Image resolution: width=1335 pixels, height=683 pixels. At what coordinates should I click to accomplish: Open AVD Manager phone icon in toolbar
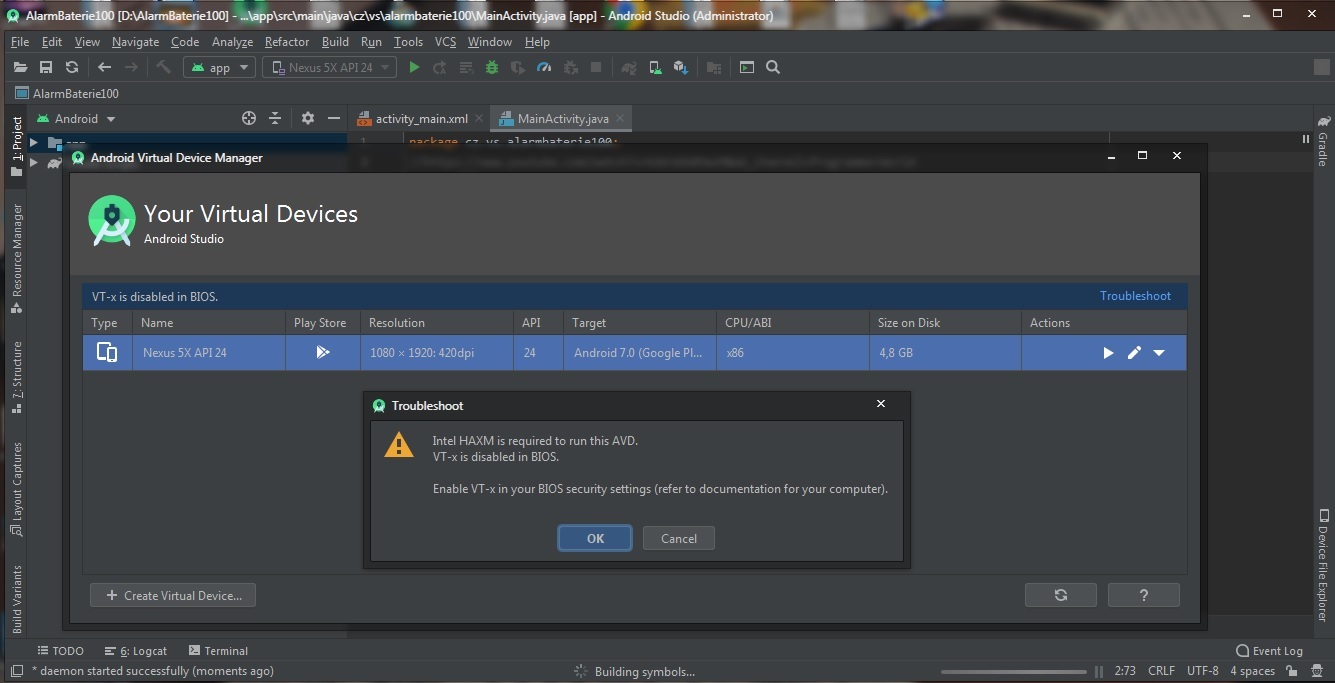pyautogui.click(x=655, y=67)
